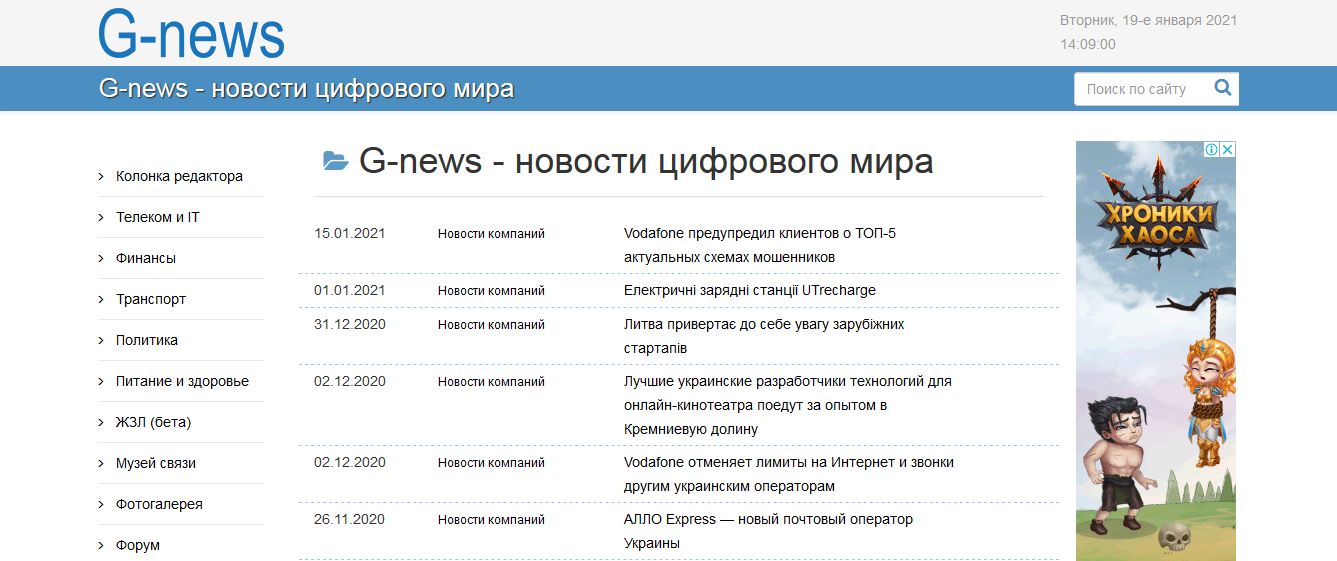Click the date 15.01.2021
Screen dimensions: 1337x561
point(350,233)
